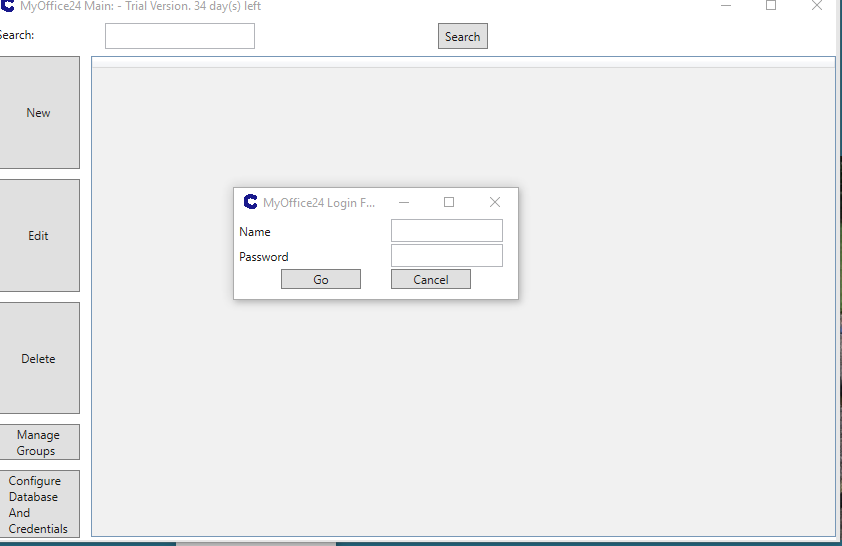This screenshot has height=546, width=842.
Task: Maximize the MyOffice24 Main window
Action: click(771, 5)
